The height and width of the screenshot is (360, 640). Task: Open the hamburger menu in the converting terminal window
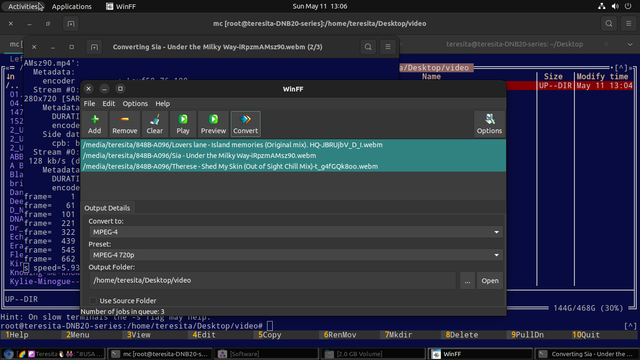pyautogui.click(x=388, y=47)
